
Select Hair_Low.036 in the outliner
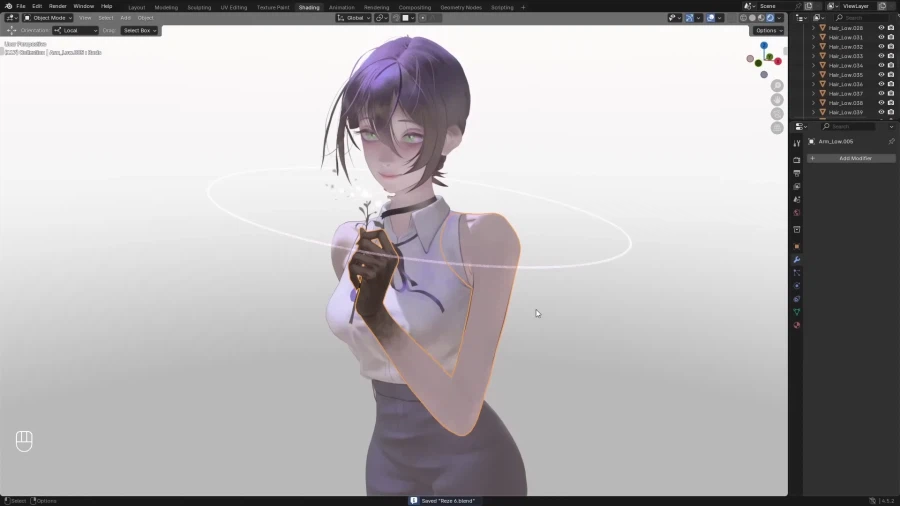tap(845, 84)
